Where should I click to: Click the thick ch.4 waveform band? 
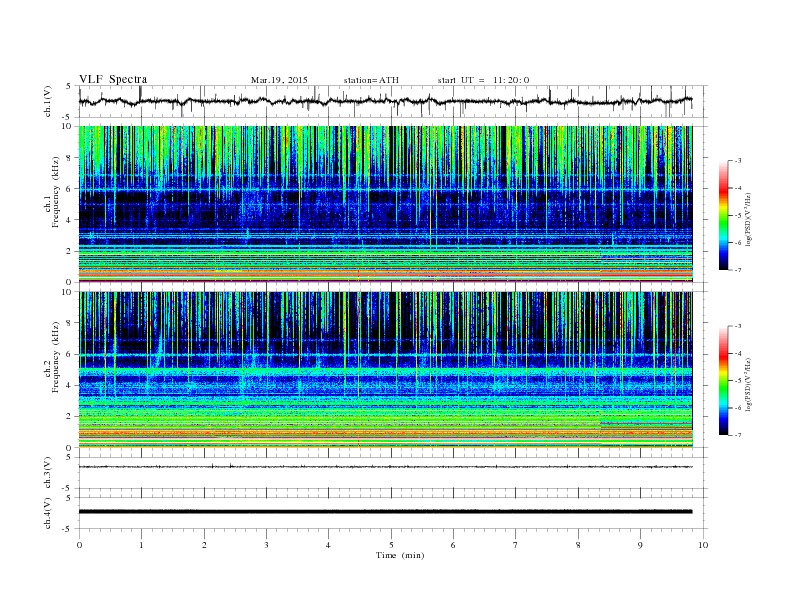coord(385,512)
